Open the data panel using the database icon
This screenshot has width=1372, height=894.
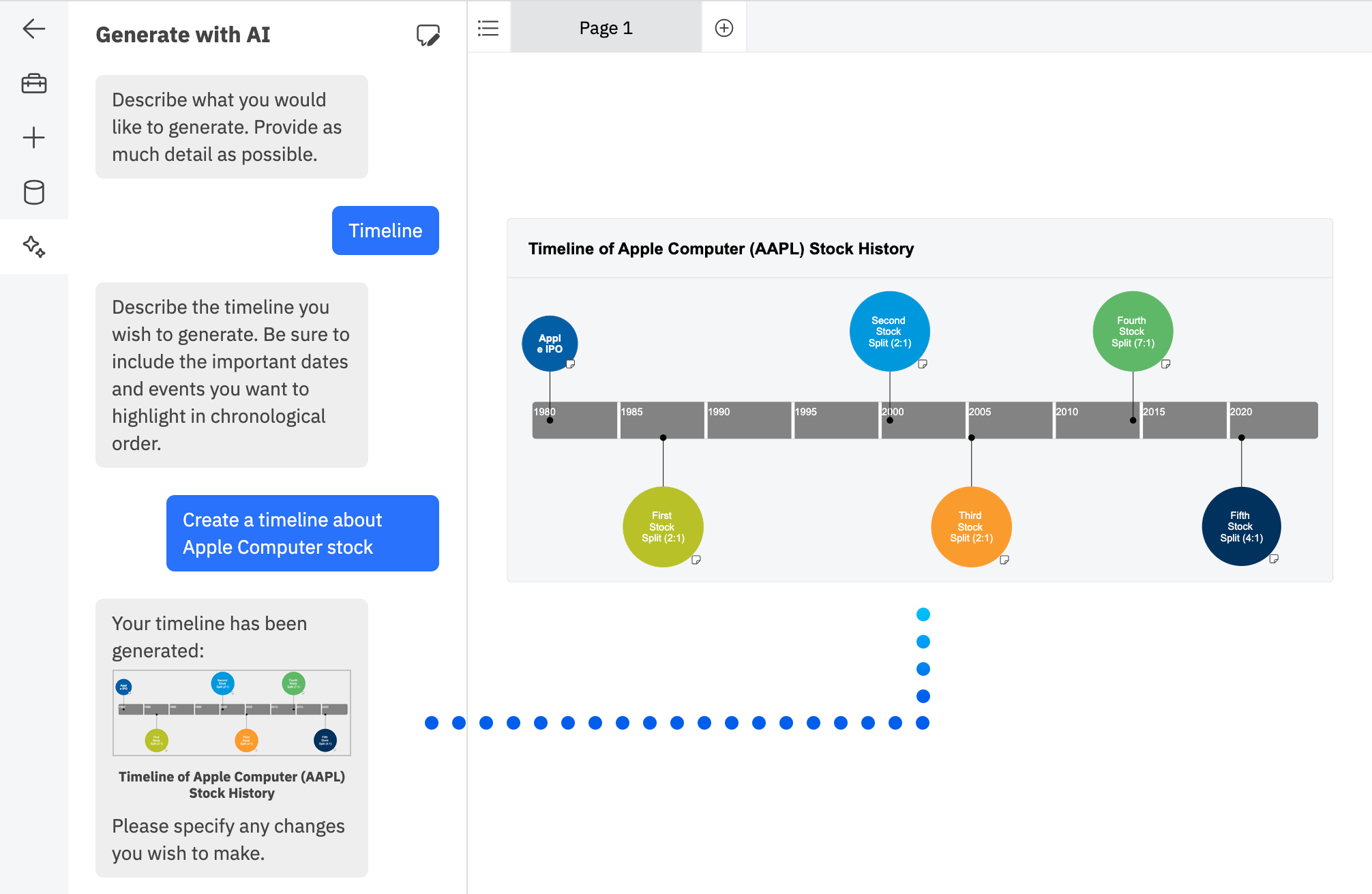pos(33,192)
